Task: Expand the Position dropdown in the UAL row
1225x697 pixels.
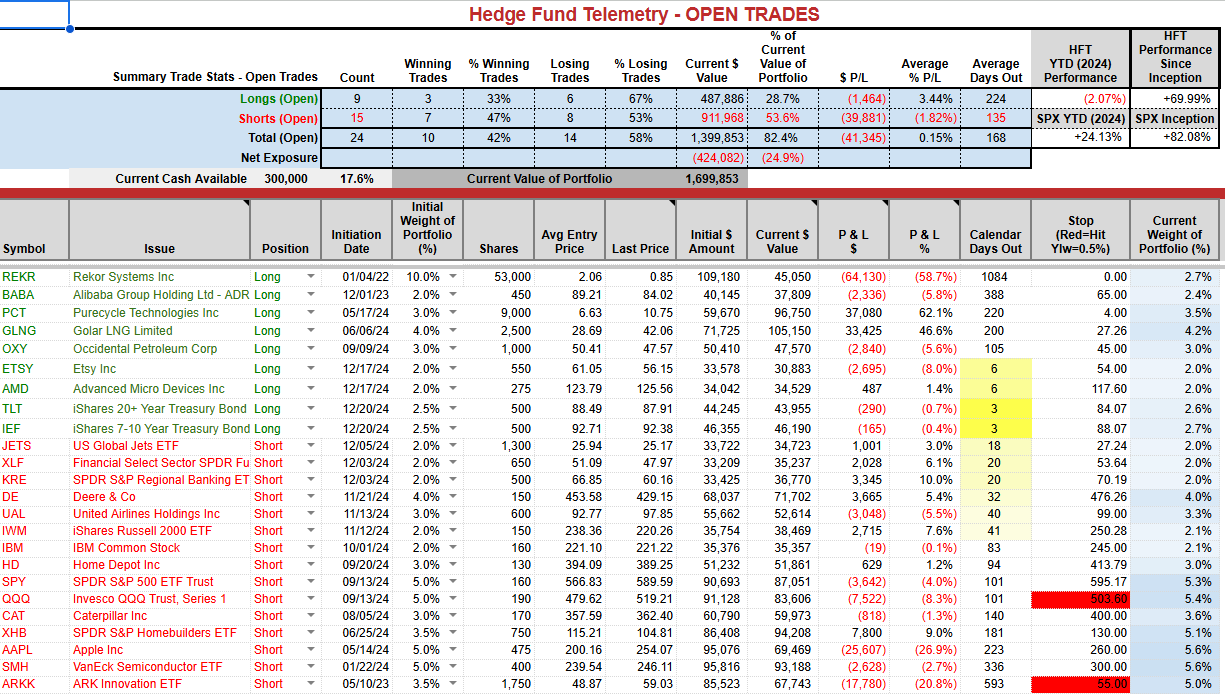Action: (310, 514)
